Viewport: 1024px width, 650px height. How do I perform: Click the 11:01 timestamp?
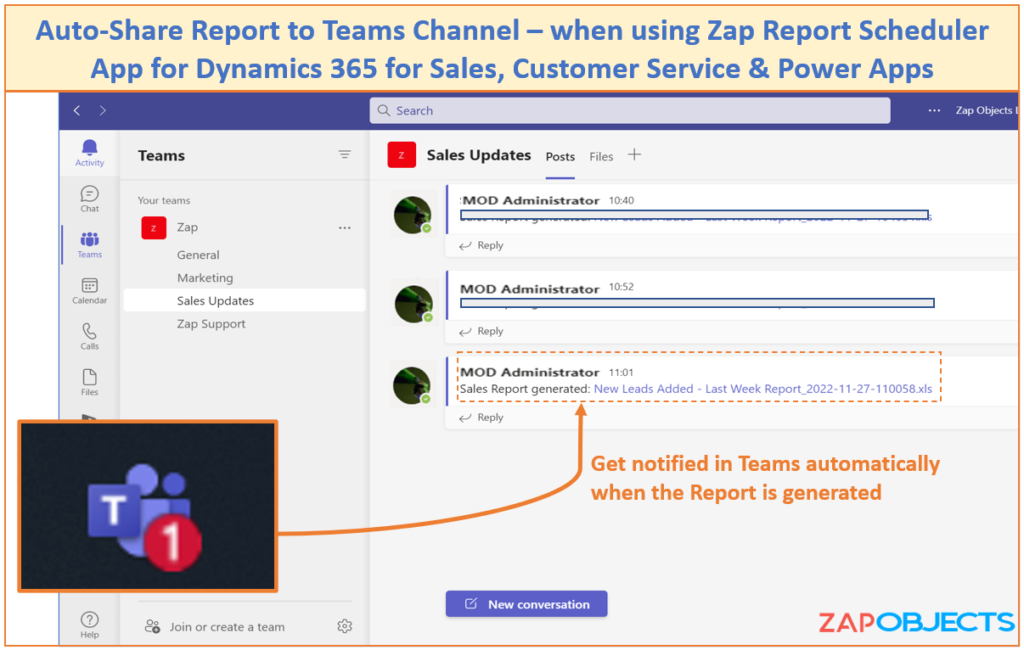pos(621,372)
